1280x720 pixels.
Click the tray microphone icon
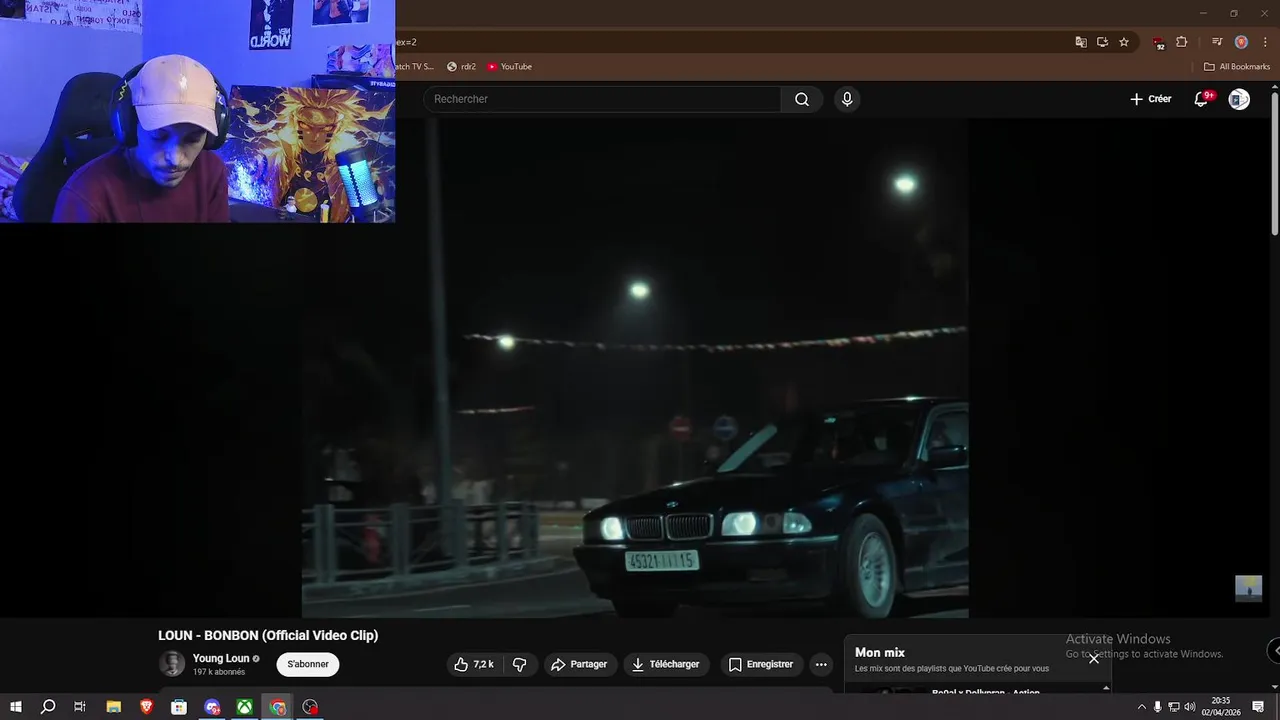point(1158,707)
